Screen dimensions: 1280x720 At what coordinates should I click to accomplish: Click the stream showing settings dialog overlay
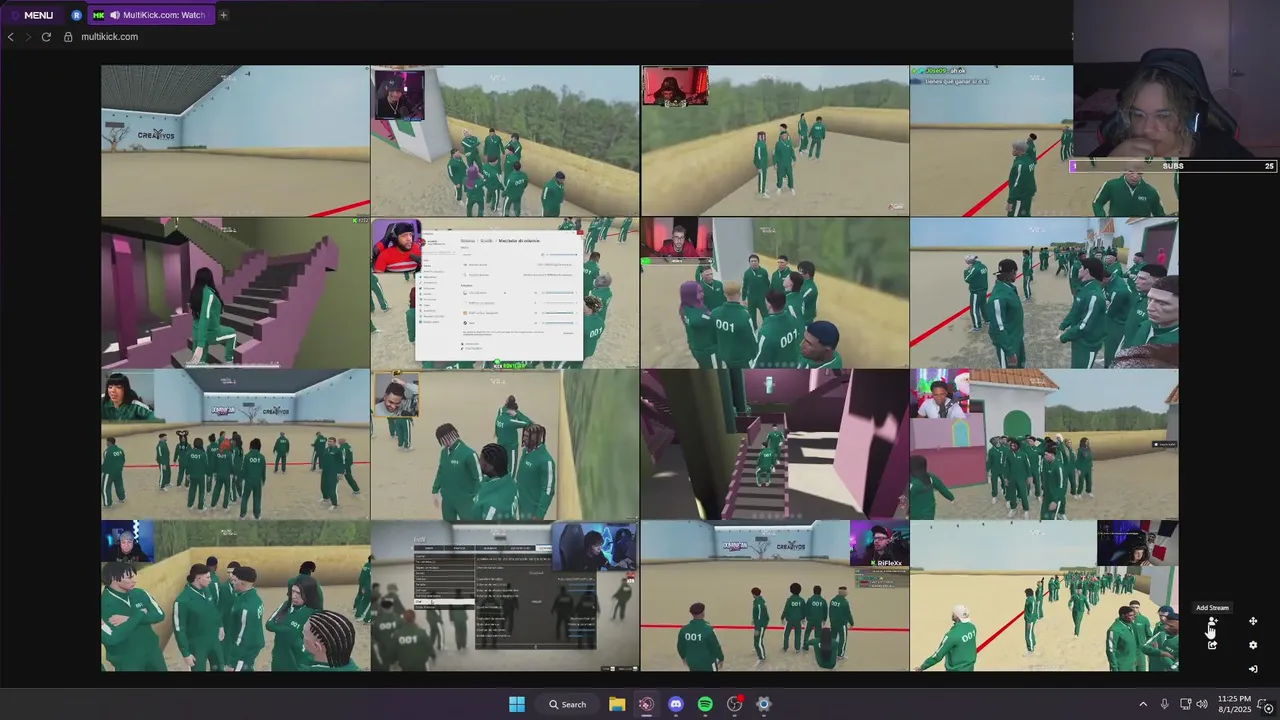coord(505,293)
